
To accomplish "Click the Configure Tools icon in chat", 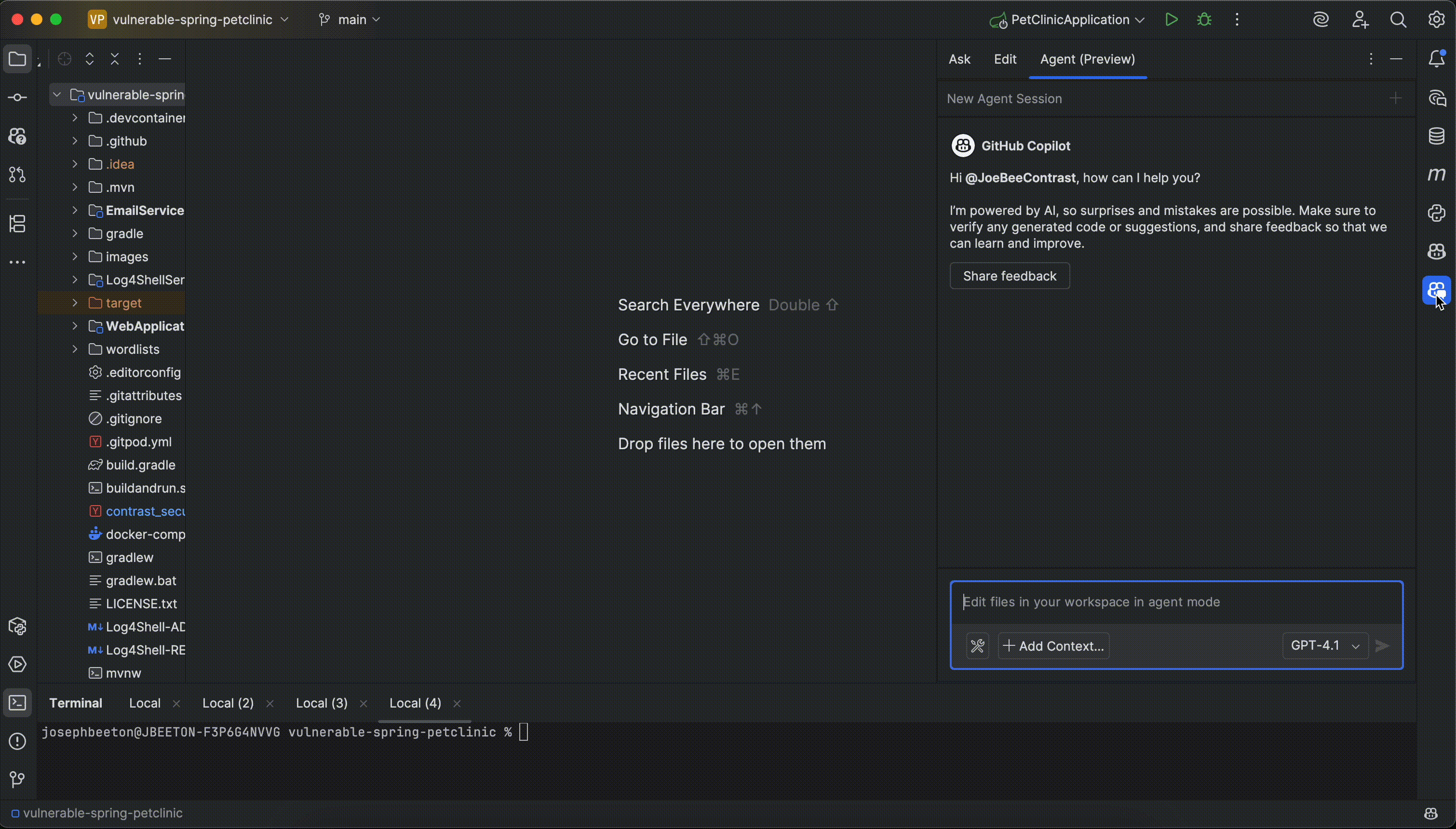I will 977,646.
